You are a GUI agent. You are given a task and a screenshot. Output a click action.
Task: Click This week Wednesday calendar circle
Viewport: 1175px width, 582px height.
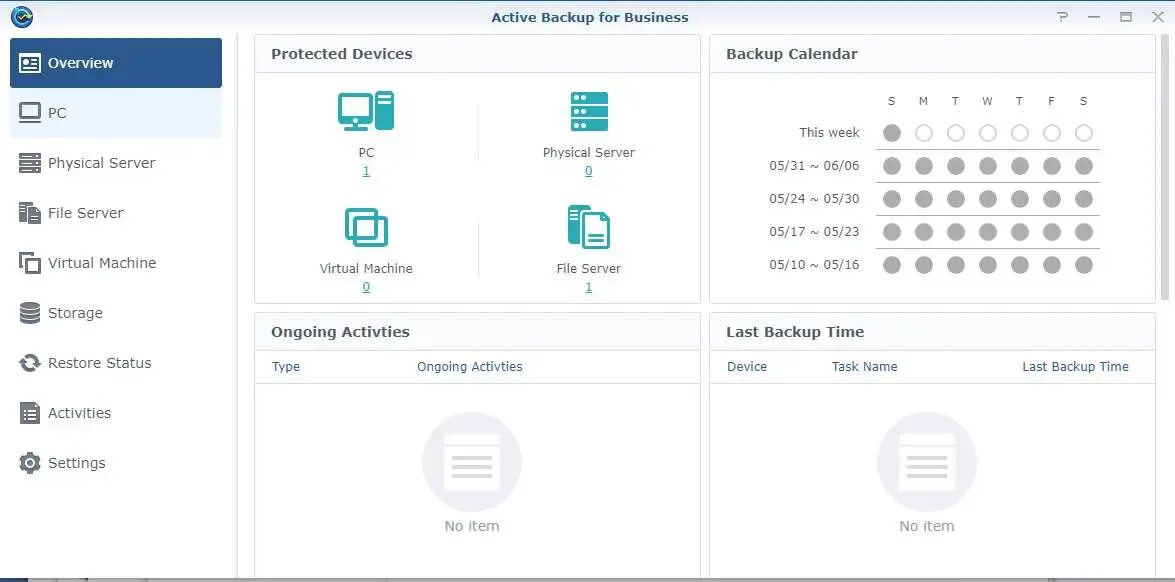(x=988, y=133)
